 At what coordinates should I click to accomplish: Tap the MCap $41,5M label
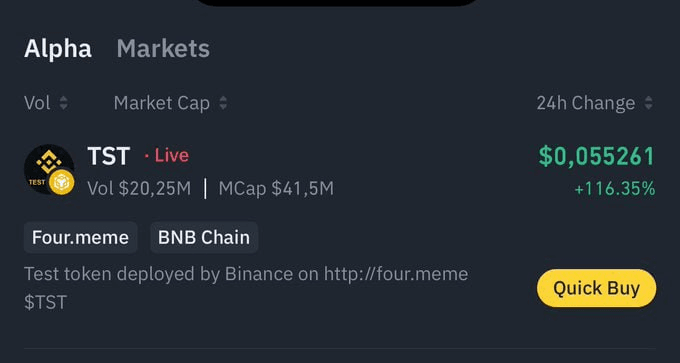(276, 189)
